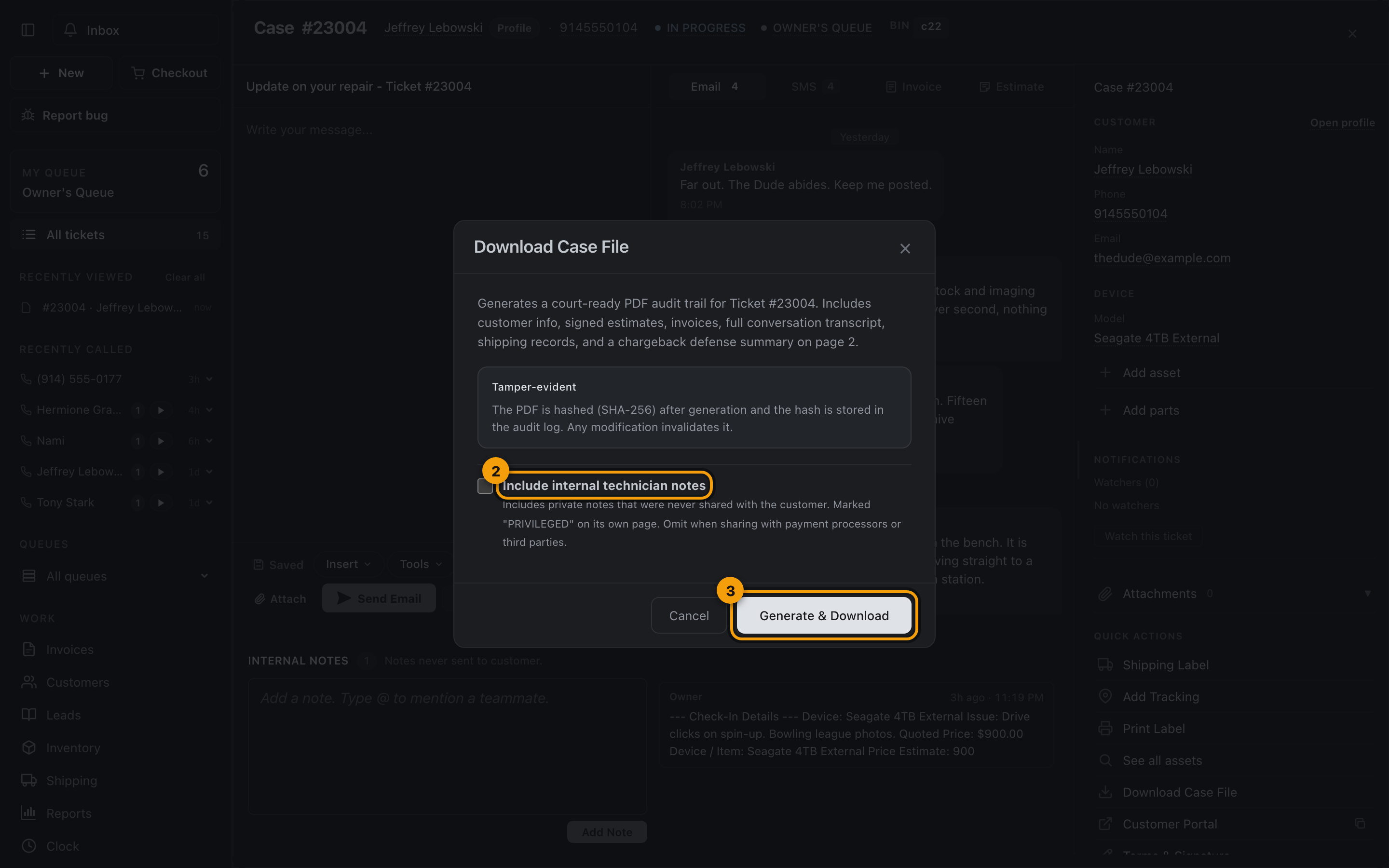Click IN PROGRESS status badge
The image size is (1389, 868).
(700, 27)
